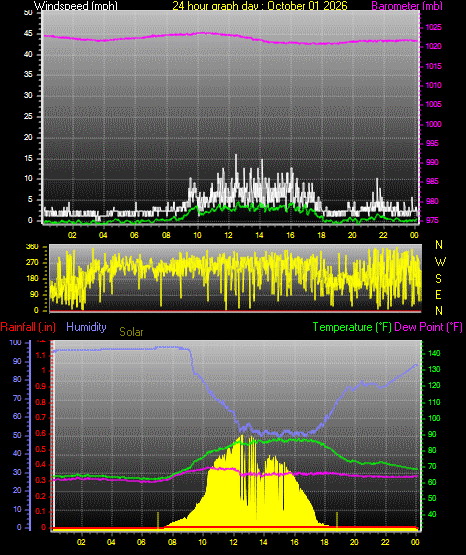Screen dimensions: 466x555
Task: Click the 45 windspeed scale value
Action: [28, 34]
